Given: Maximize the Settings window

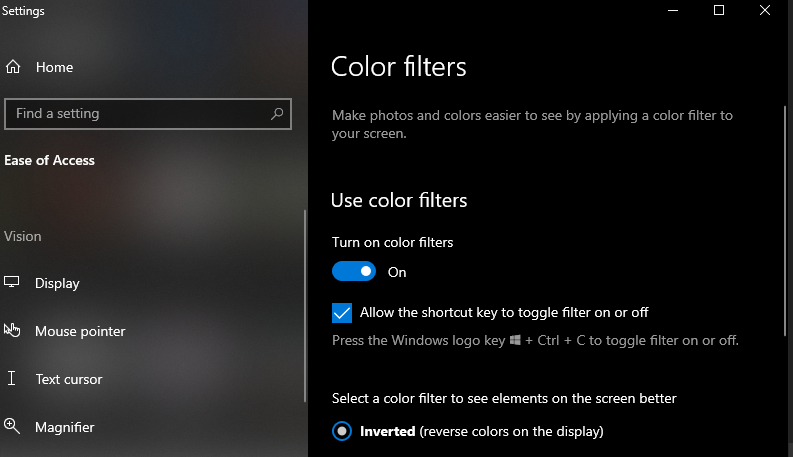Looking at the screenshot, I should pos(719,10).
